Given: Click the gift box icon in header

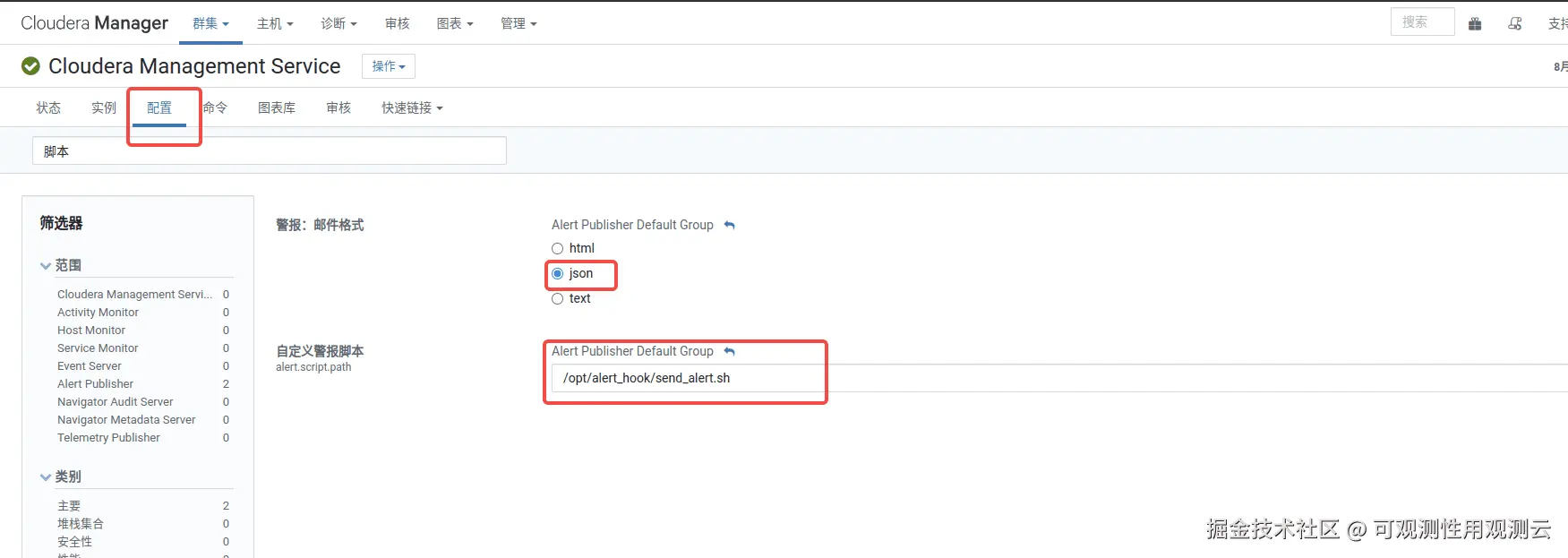Looking at the screenshot, I should click(x=1475, y=24).
